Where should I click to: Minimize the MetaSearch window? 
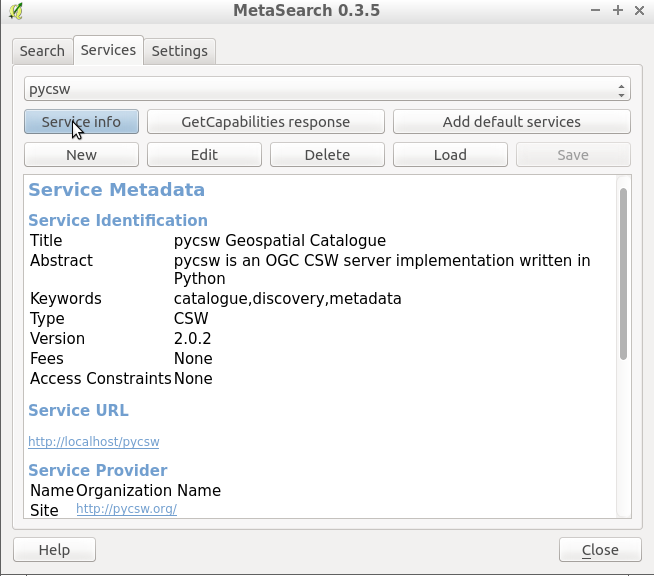click(x=596, y=10)
